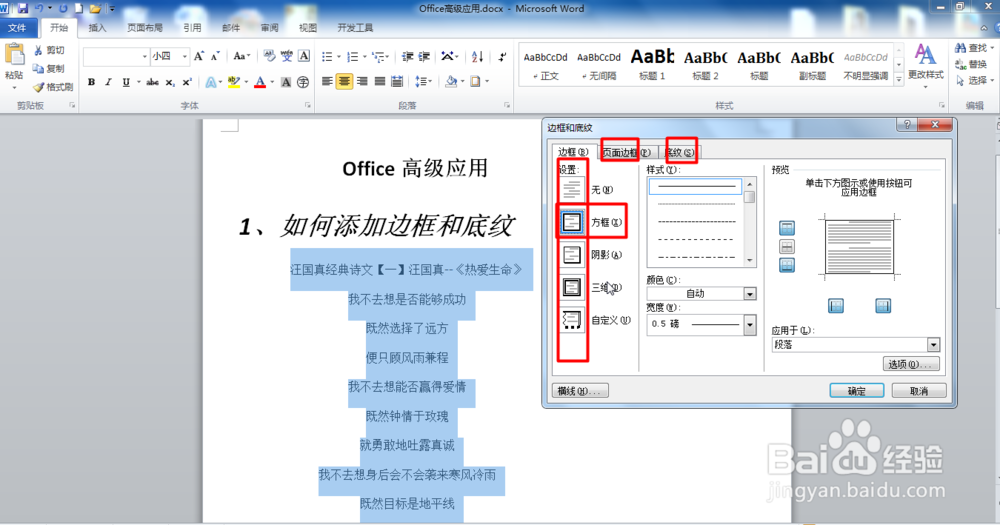Open the border color (颜色) dropdown
This screenshot has height=525, width=1000.
coord(749,293)
